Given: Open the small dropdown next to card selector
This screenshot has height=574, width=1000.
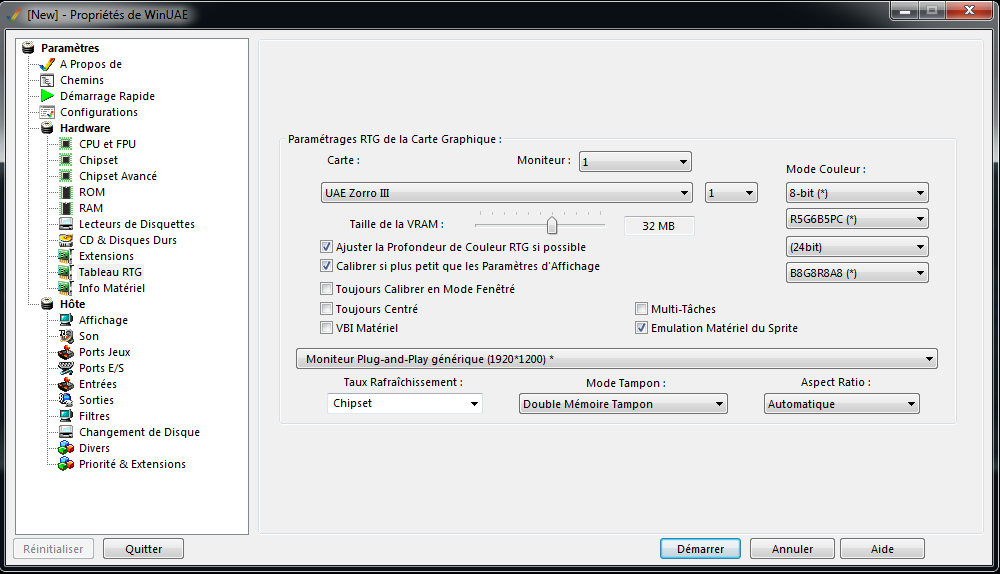Looking at the screenshot, I should click(731, 193).
